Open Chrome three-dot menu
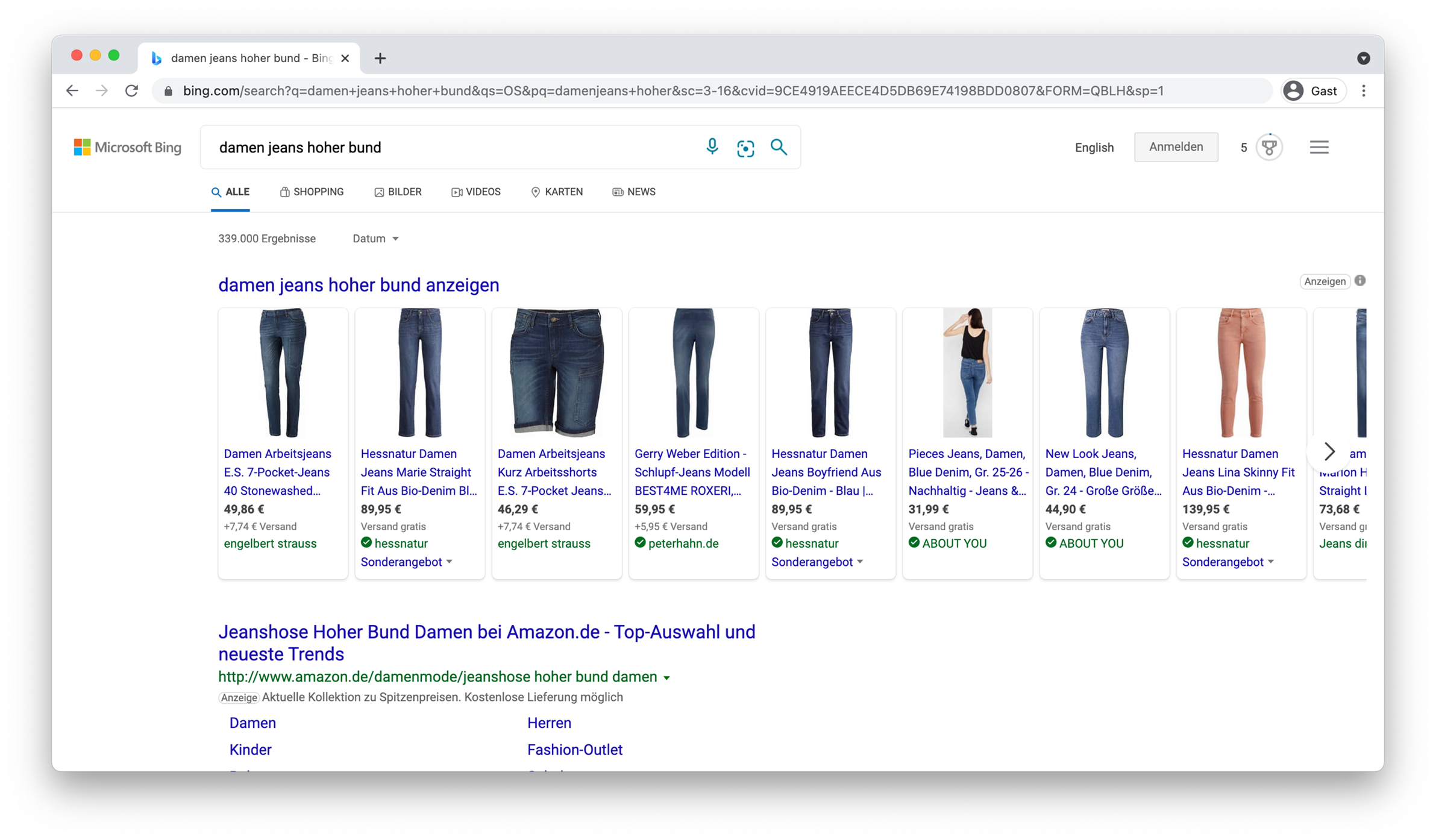The image size is (1436, 840). pos(1364,91)
